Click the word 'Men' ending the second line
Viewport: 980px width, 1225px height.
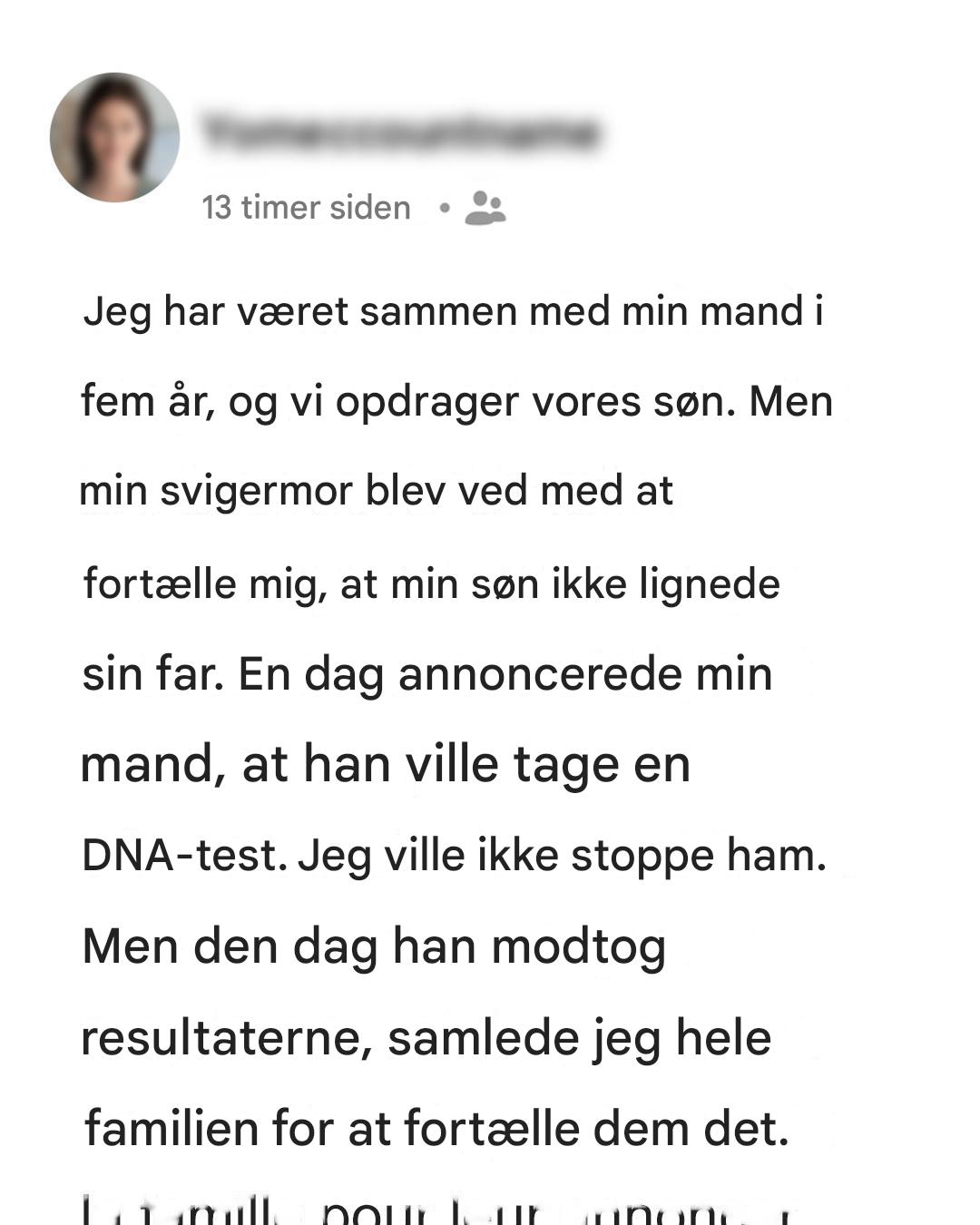pyautogui.click(x=791, y=401)
